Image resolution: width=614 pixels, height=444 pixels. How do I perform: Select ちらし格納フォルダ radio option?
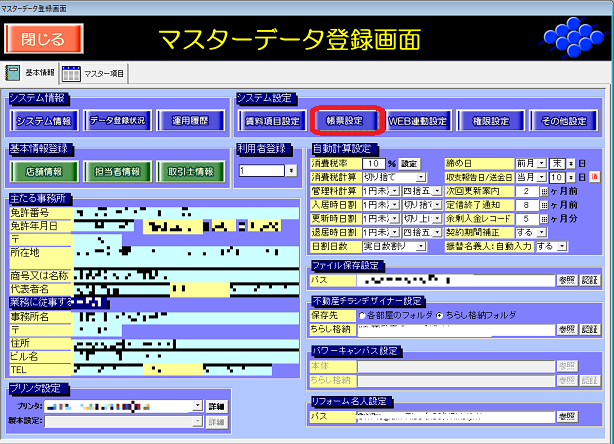[x=439, y=315]
